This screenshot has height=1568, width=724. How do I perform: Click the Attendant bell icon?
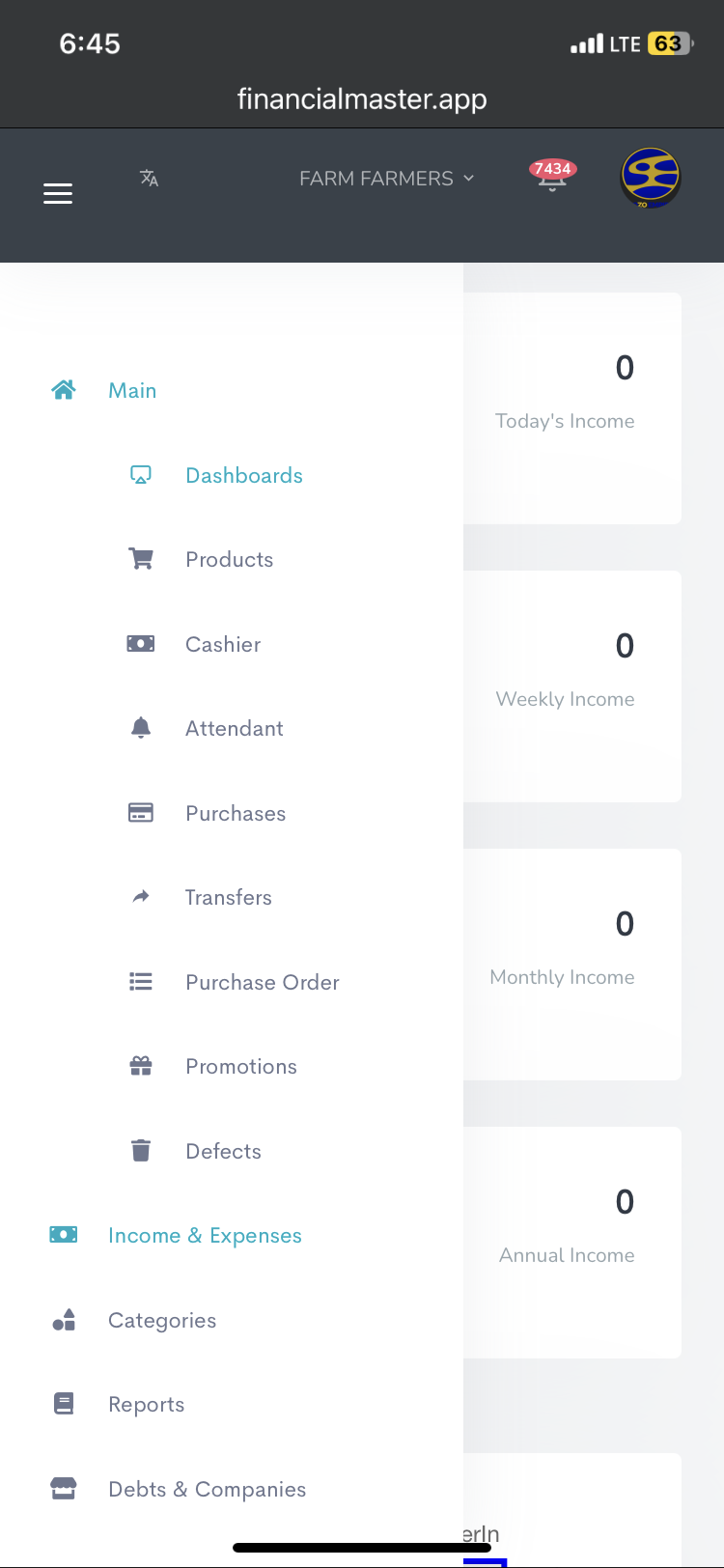point(141,728)
